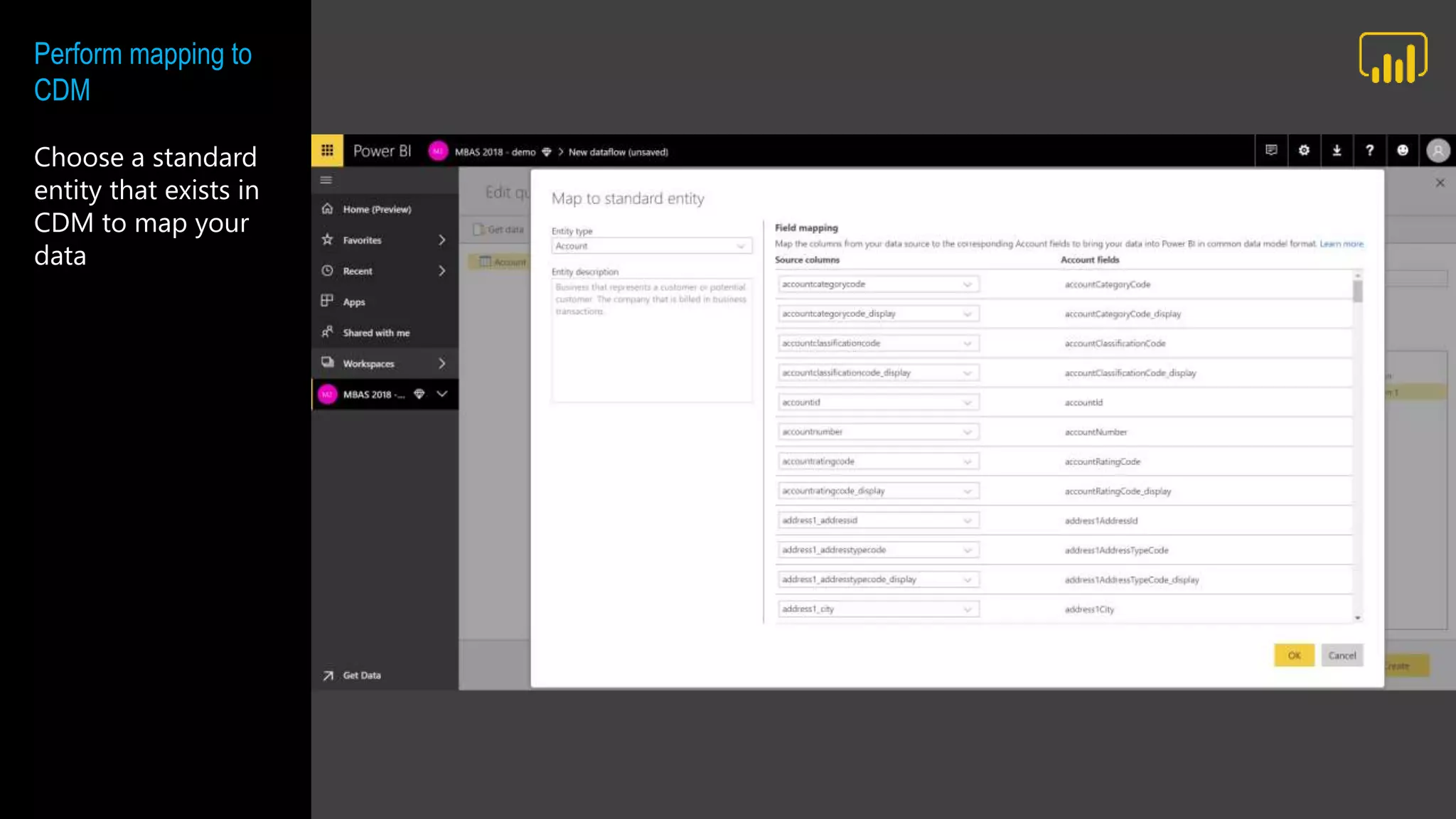This screenshot has height=819, width=1456.
Task: Click the address1City account field
Action: pos(1089,609)
